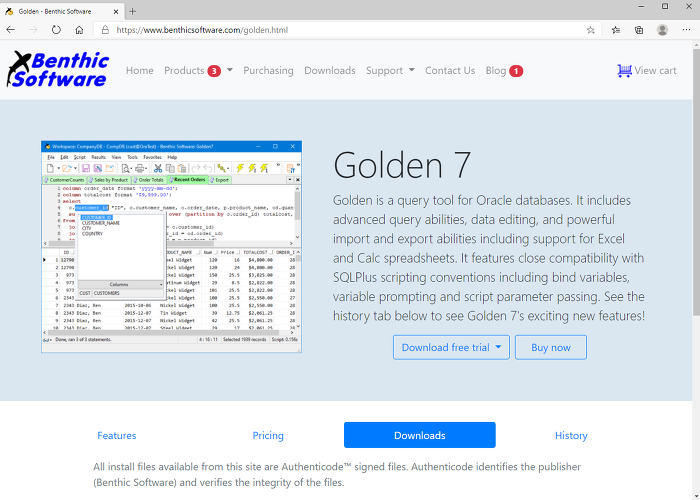Open the browser home page icon

pyautogui.click(x=79, y=30)
